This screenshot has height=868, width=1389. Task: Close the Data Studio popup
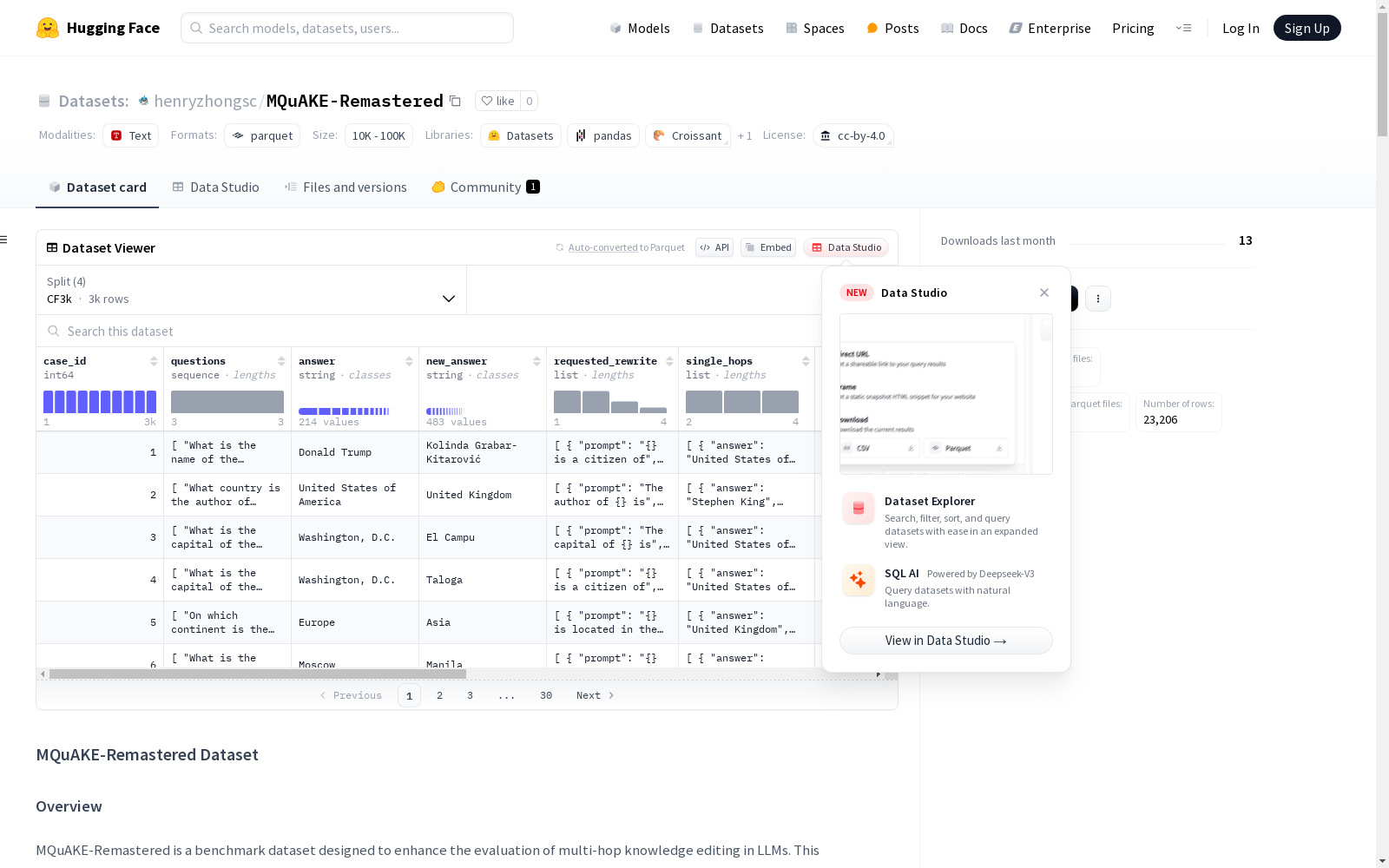(1044, 293)
